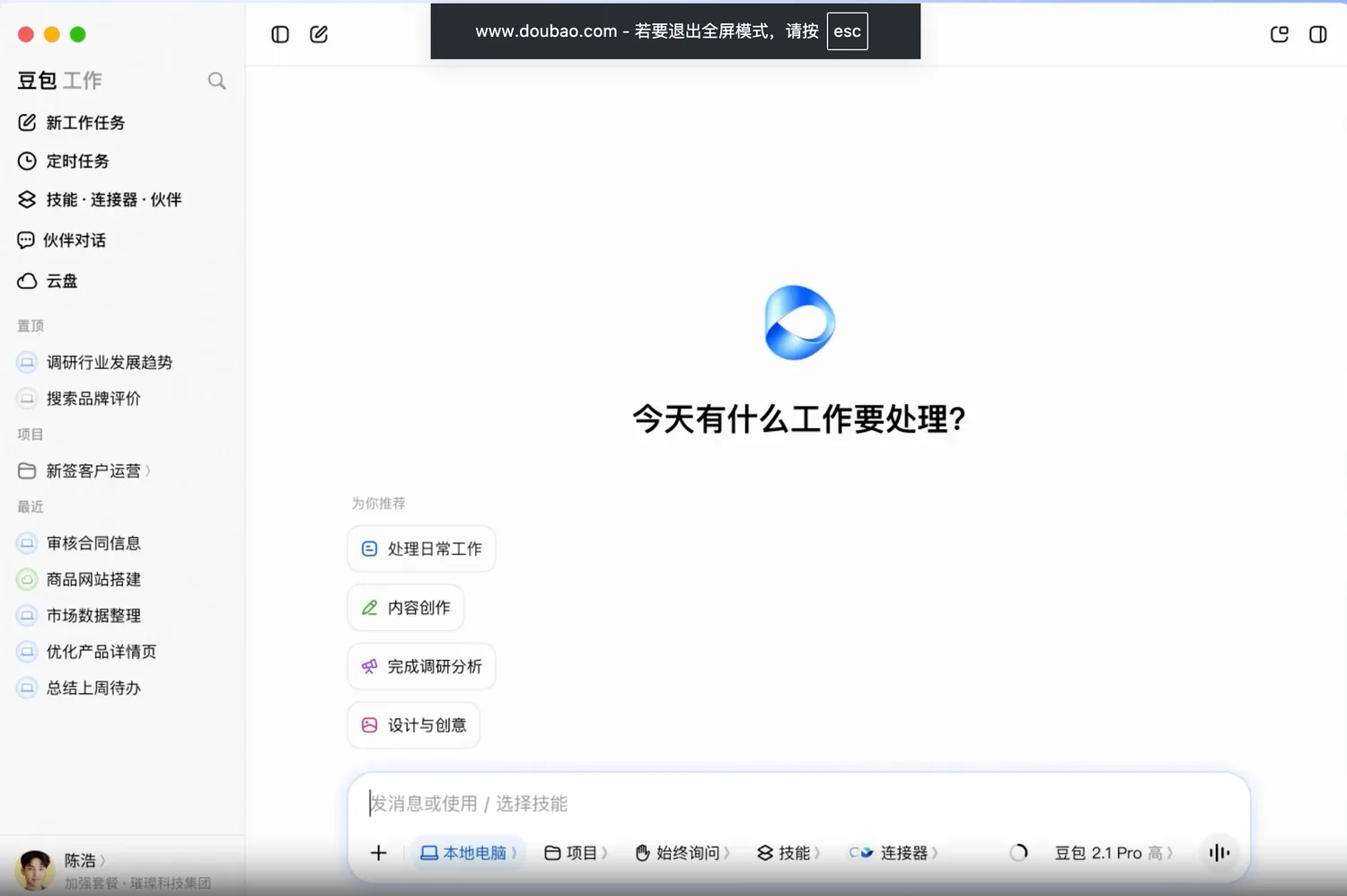Expand the 新签客户运营 project
The height and width of the screenshot is (896, 1347).
(84, 471)
